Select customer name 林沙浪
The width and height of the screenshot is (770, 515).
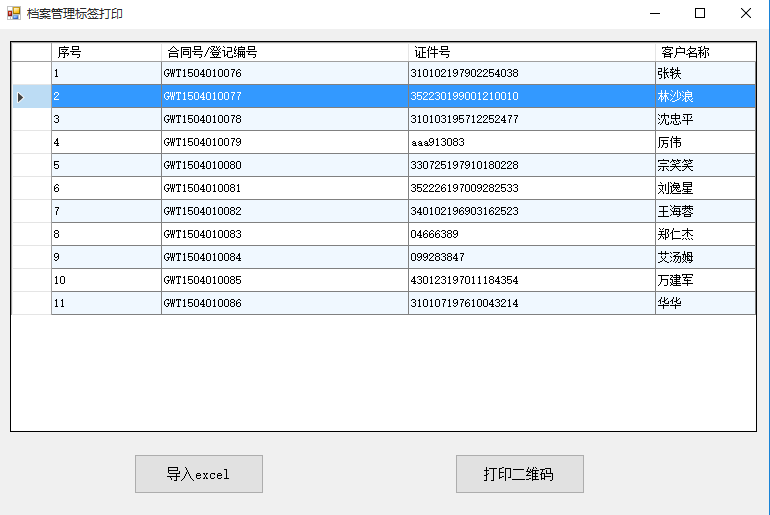coord(705,96)
